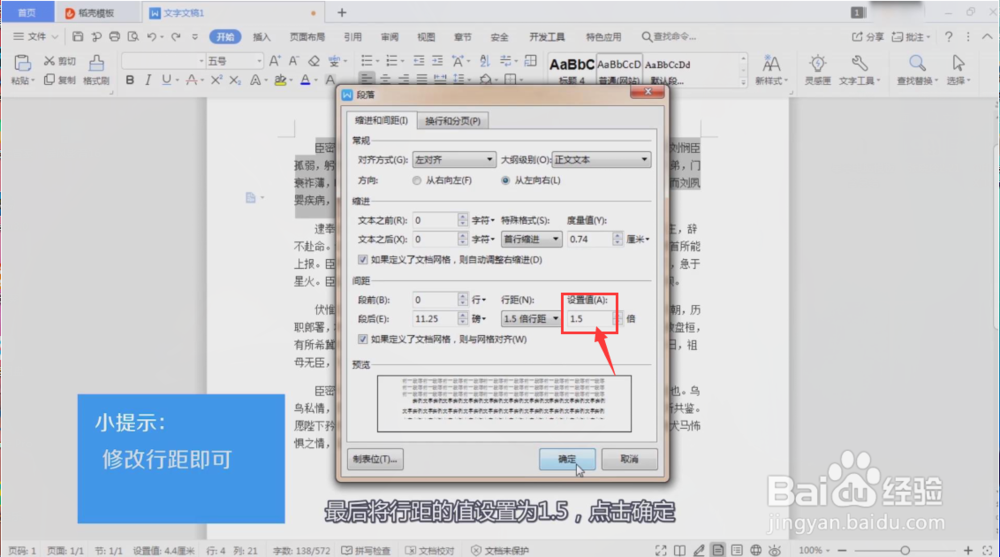The width and height of the screenshot is (1000, 557).
Task: Click the zoom slider handle
Action: 905,550
